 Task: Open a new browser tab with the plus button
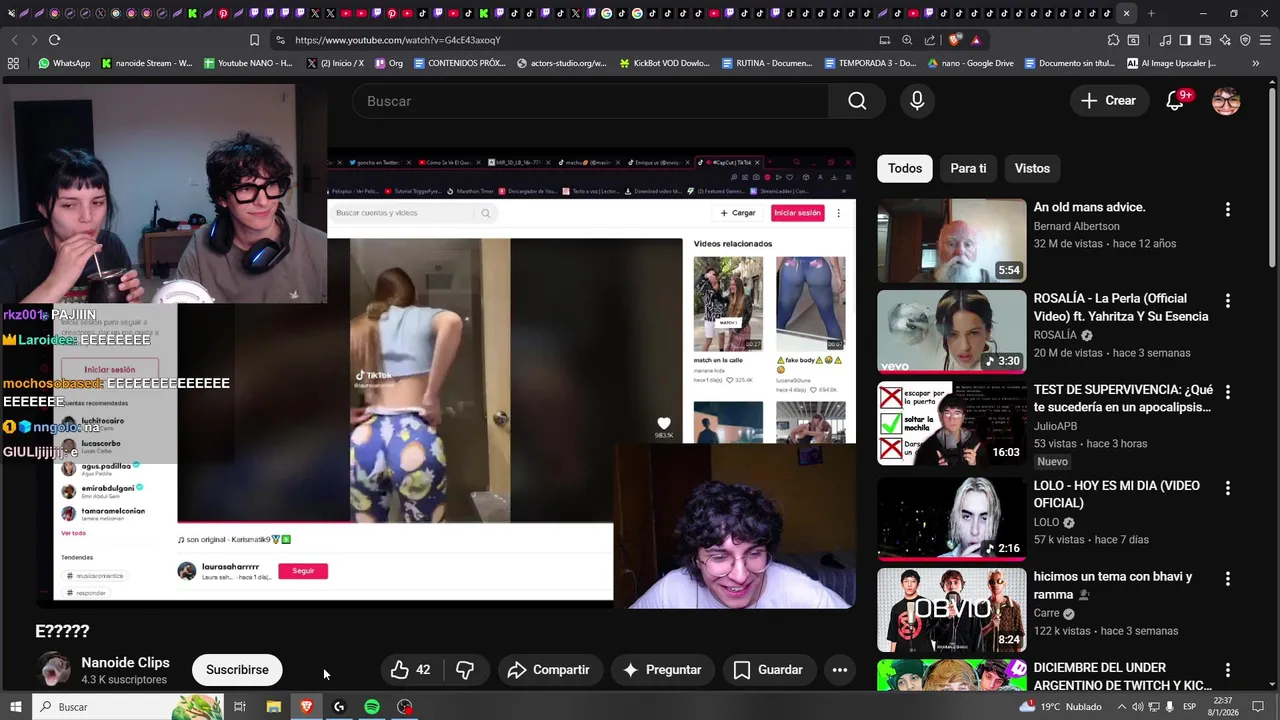point(1151,13)
